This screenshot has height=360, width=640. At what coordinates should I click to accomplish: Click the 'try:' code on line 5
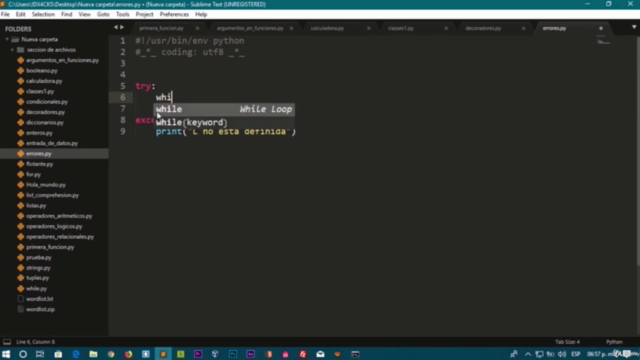point(145,86)
